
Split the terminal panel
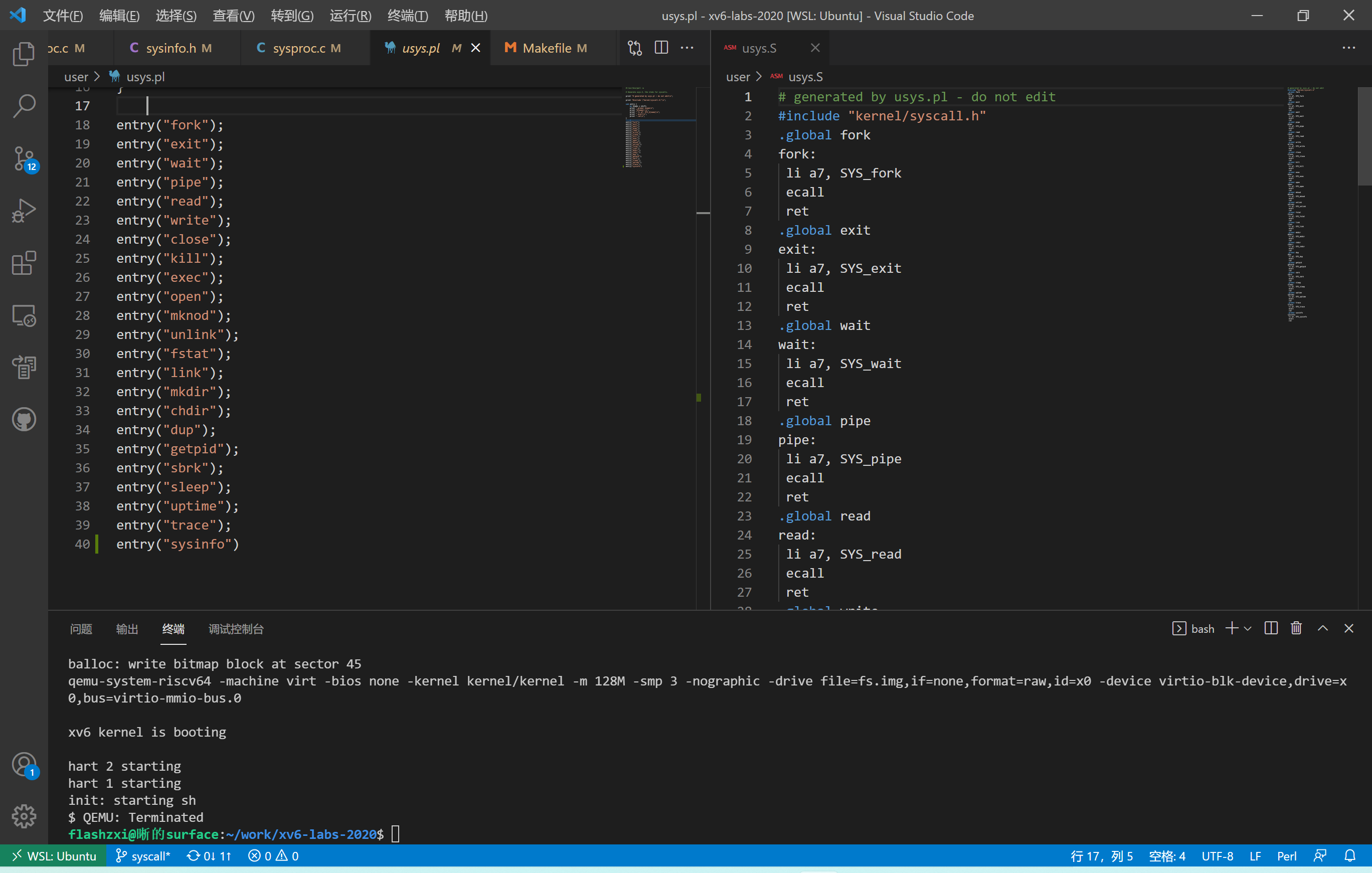tap(1271, 628)
